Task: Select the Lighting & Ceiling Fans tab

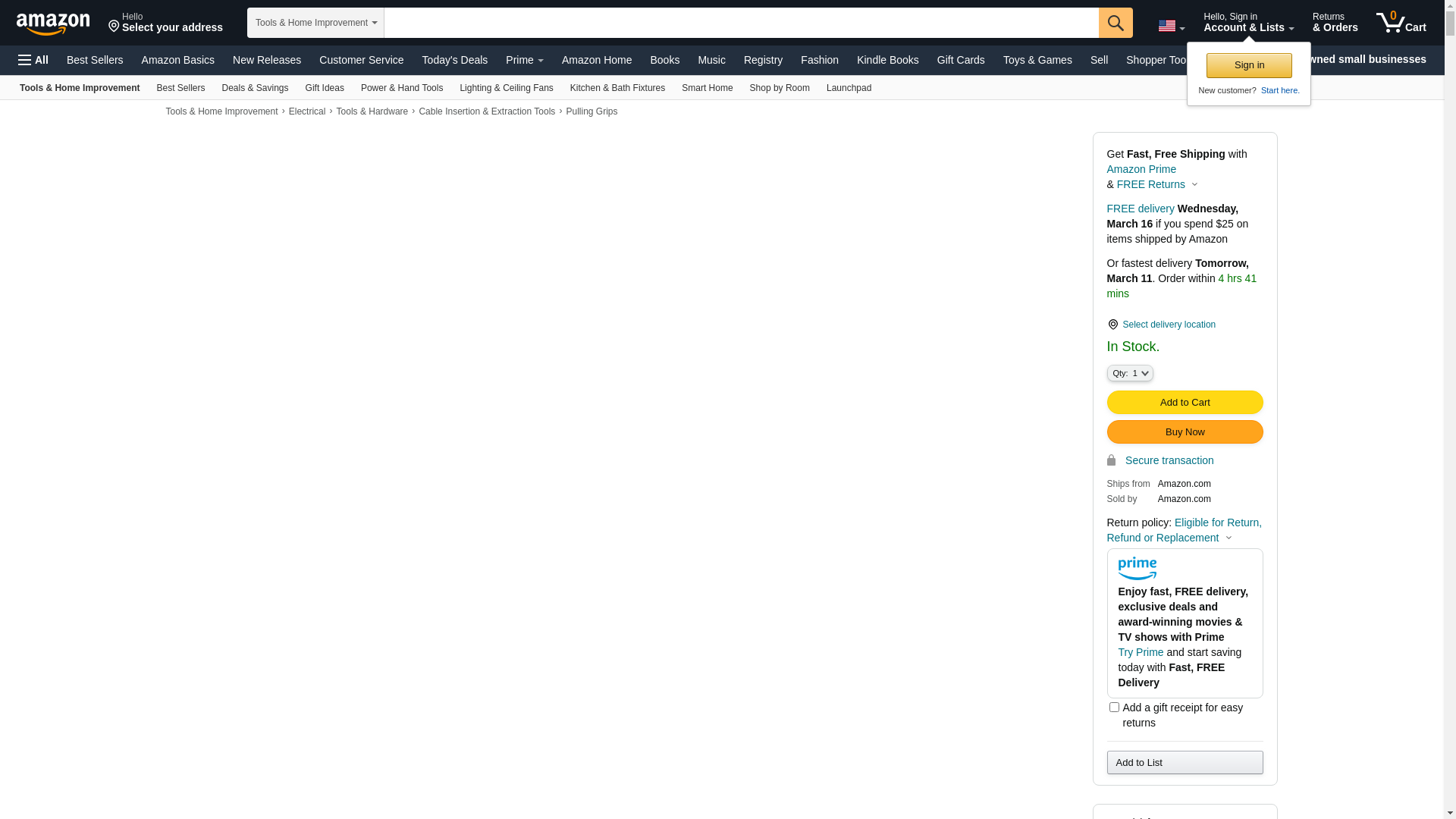Action: pyautogui.click(x=506, y=88)
